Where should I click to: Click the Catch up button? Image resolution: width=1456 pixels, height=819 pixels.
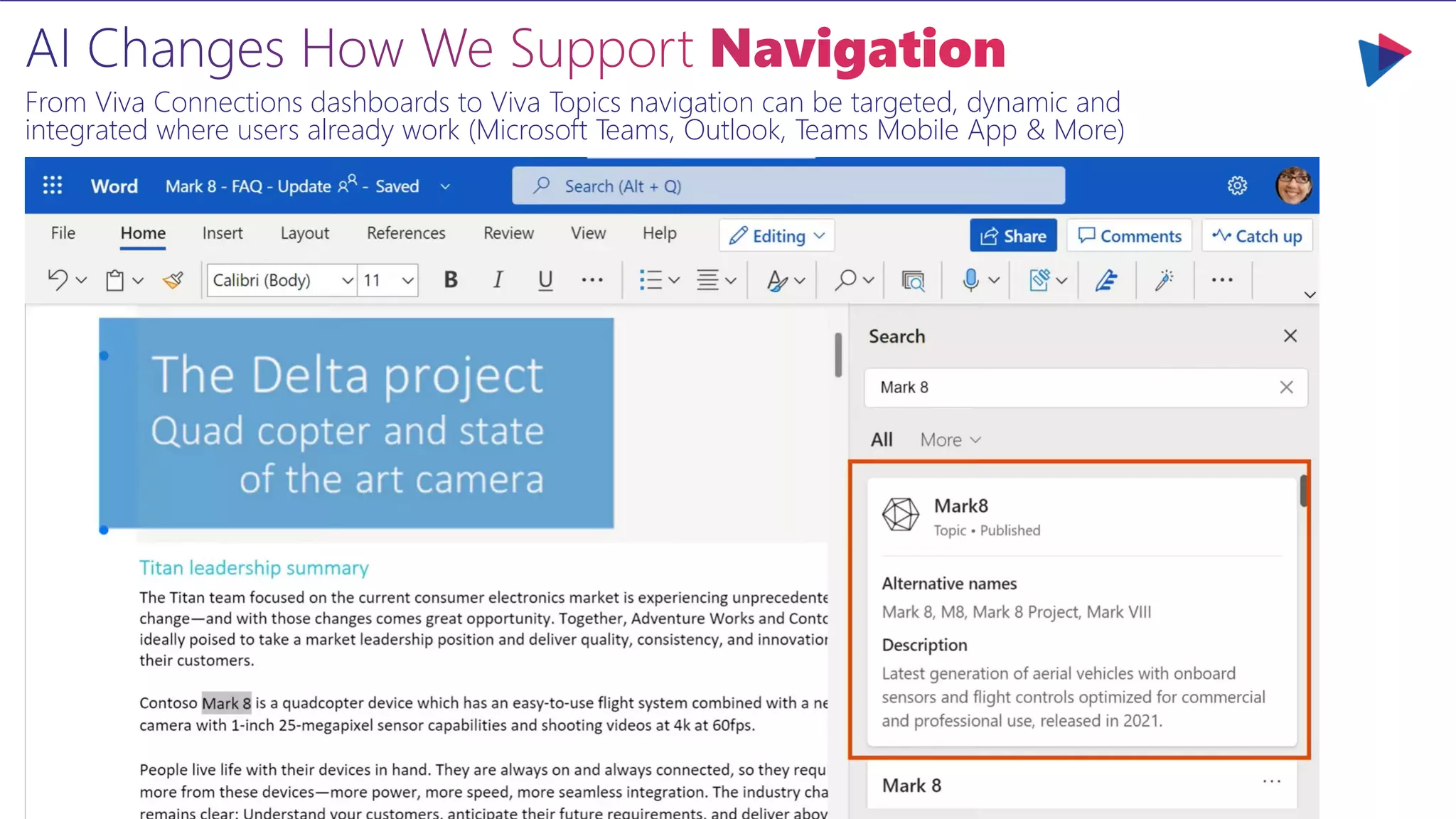coord(1257,236)
